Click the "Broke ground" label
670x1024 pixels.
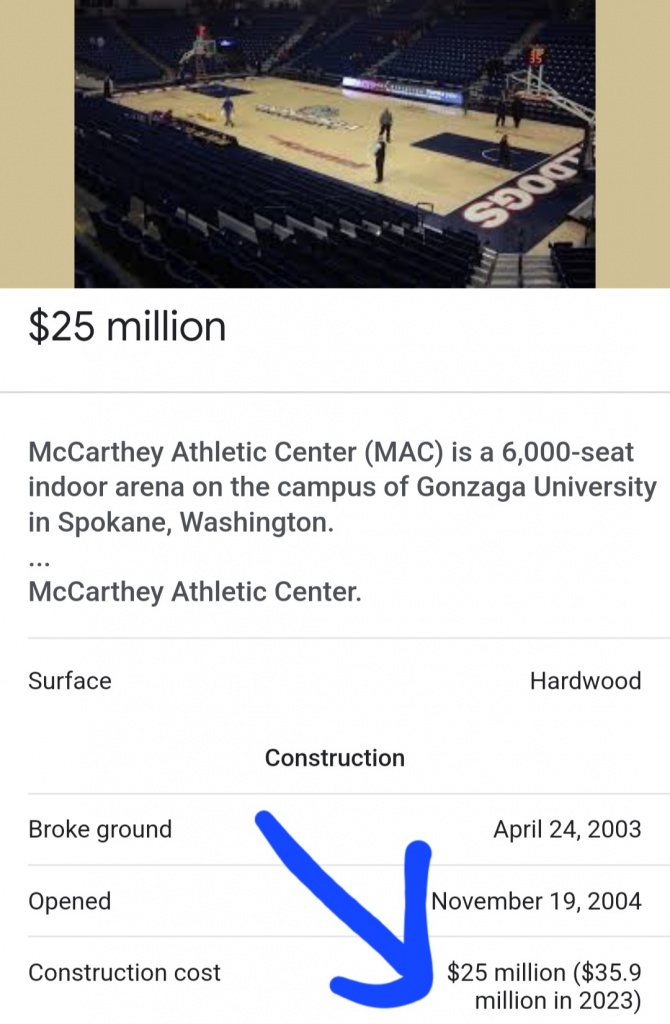tap(100, 829)
